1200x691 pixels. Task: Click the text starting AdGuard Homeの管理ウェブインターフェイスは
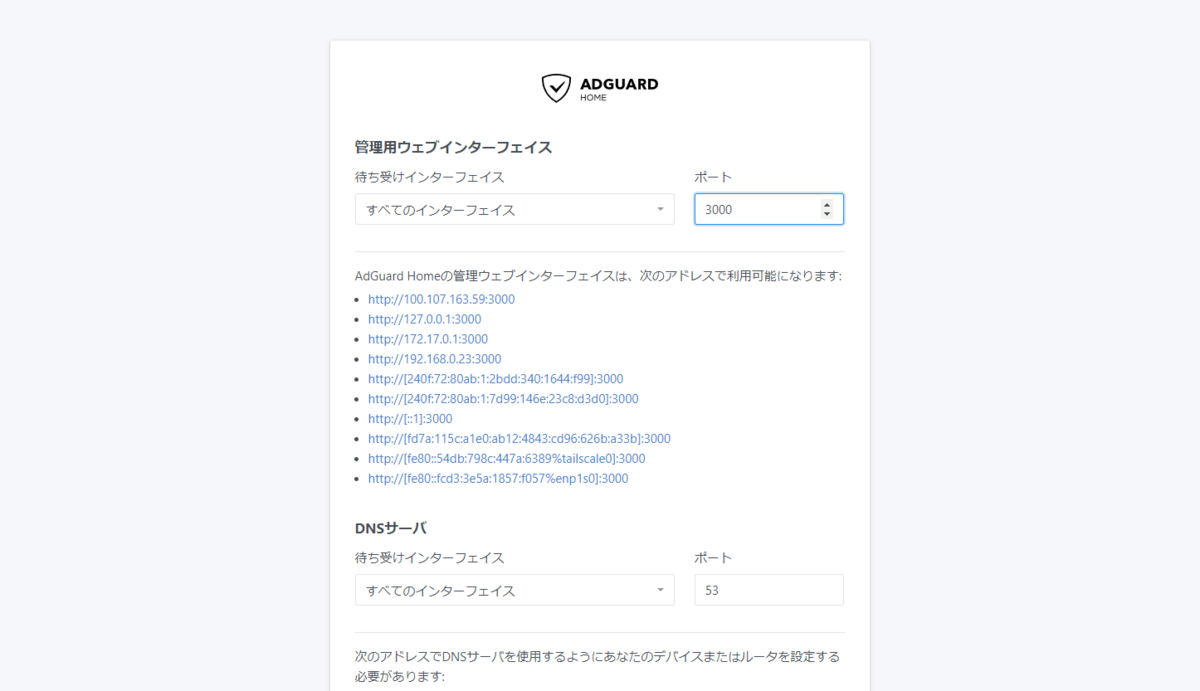point(599,275)
